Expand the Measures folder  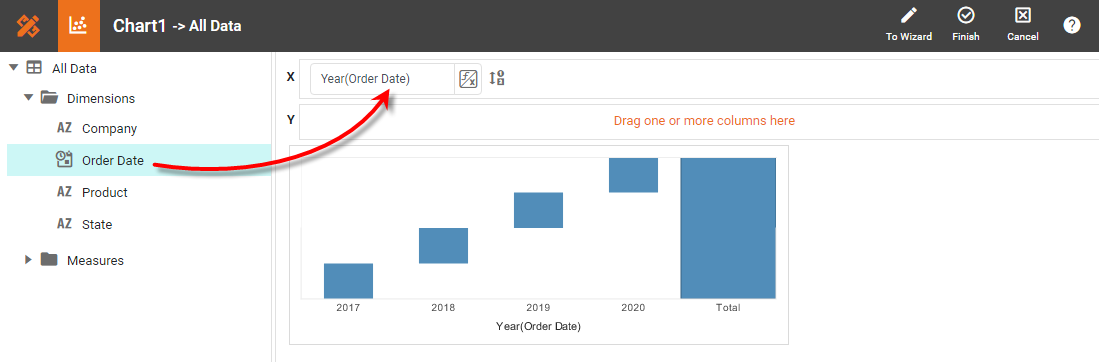29,260
